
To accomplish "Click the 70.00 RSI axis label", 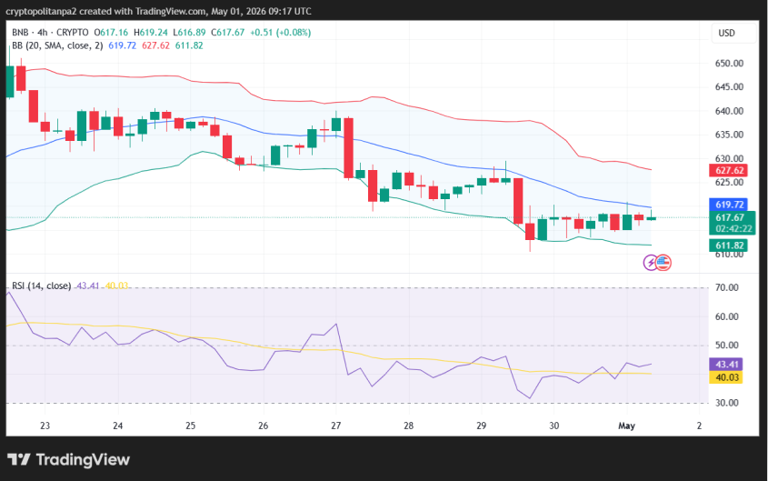I will (726, 288).
